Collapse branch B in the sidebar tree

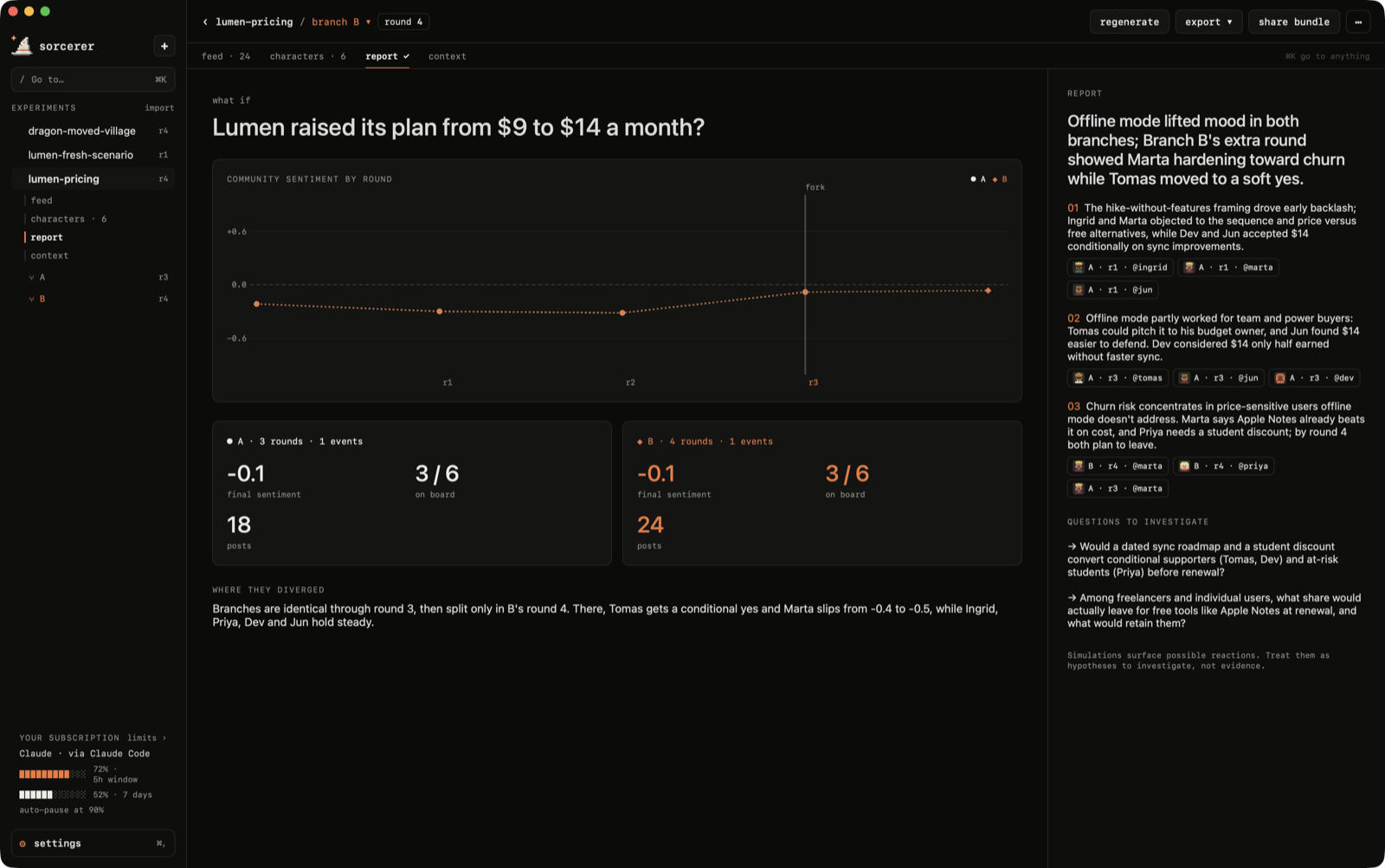coord(31,299)
